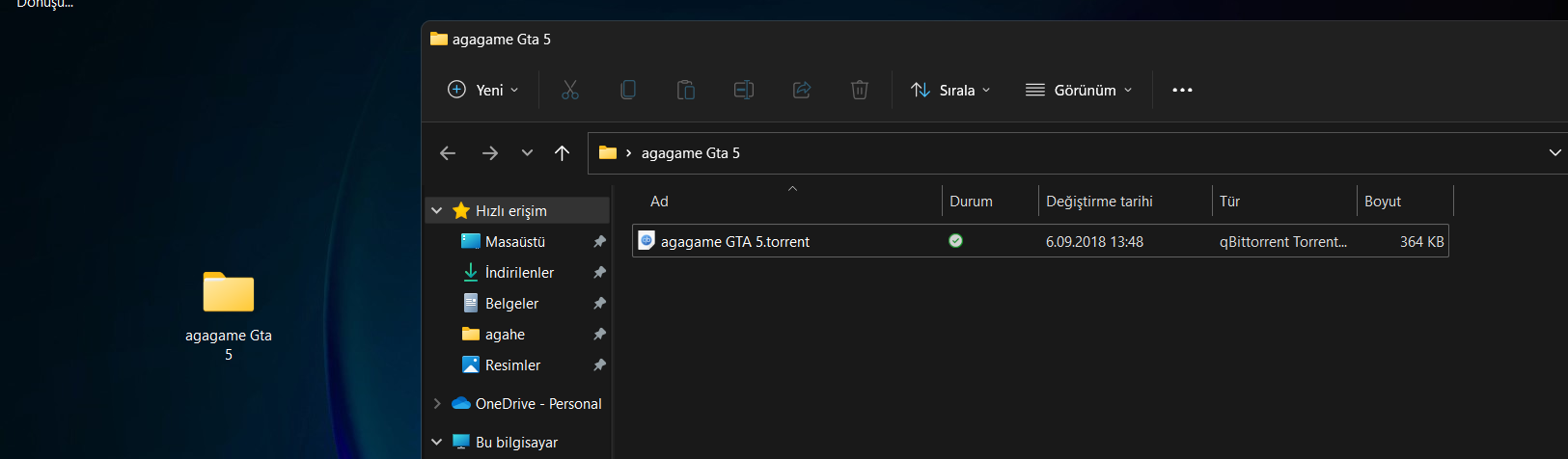Open agahe folder in quick access
The image size is (1568, 459).
(505, 334)
